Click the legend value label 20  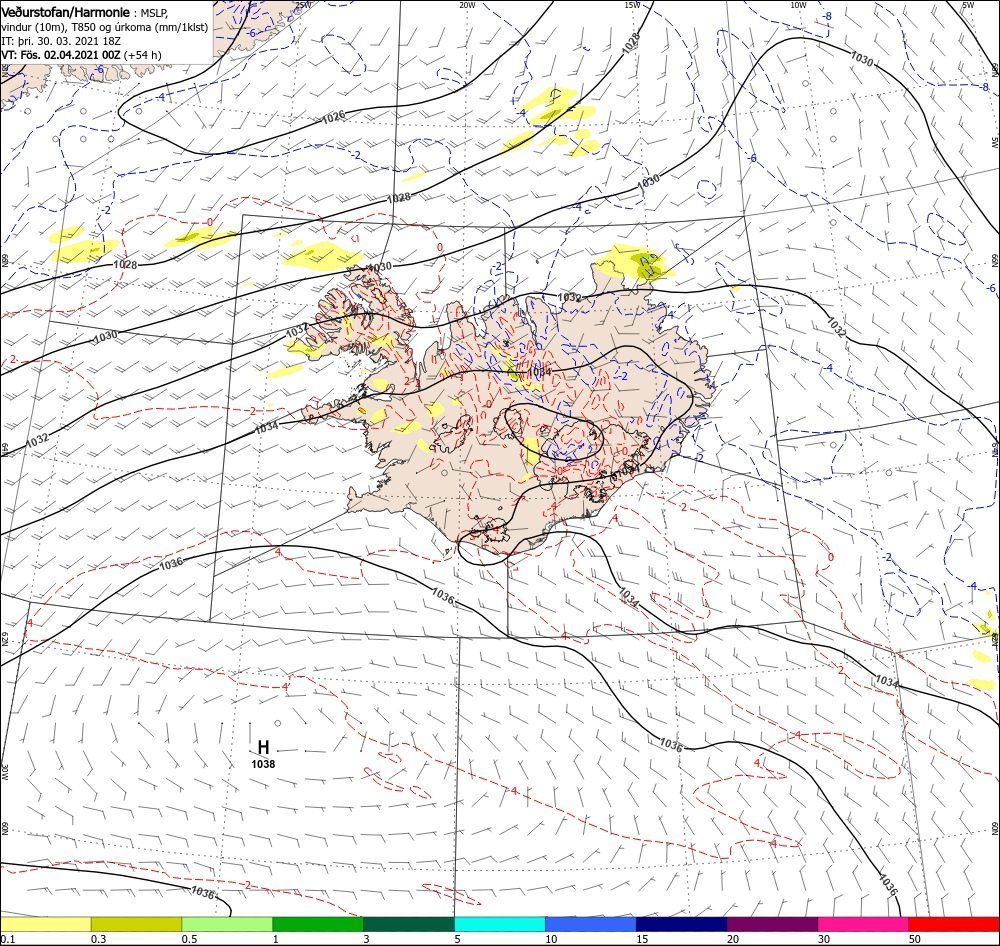click(733, 939)
